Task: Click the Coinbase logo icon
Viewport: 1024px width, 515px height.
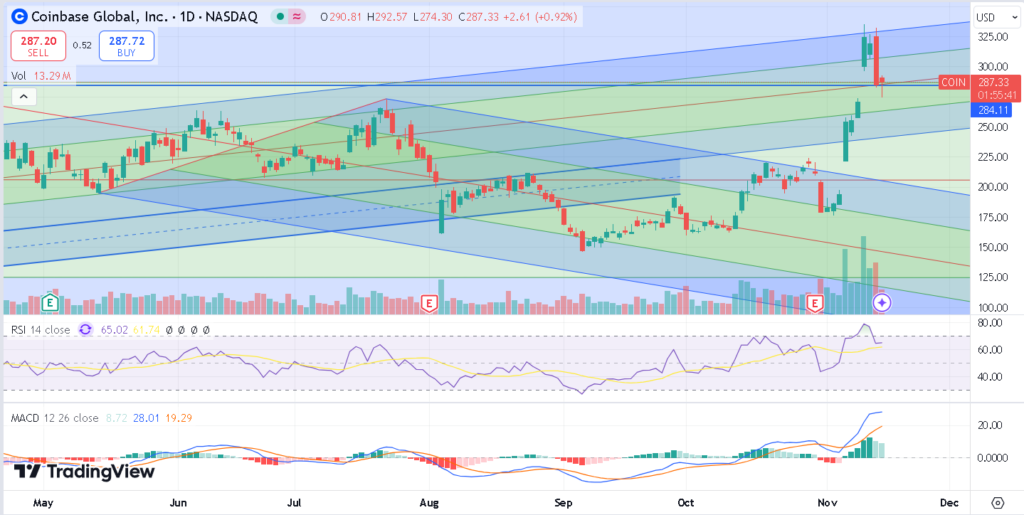Action: (x=20, y=17)
